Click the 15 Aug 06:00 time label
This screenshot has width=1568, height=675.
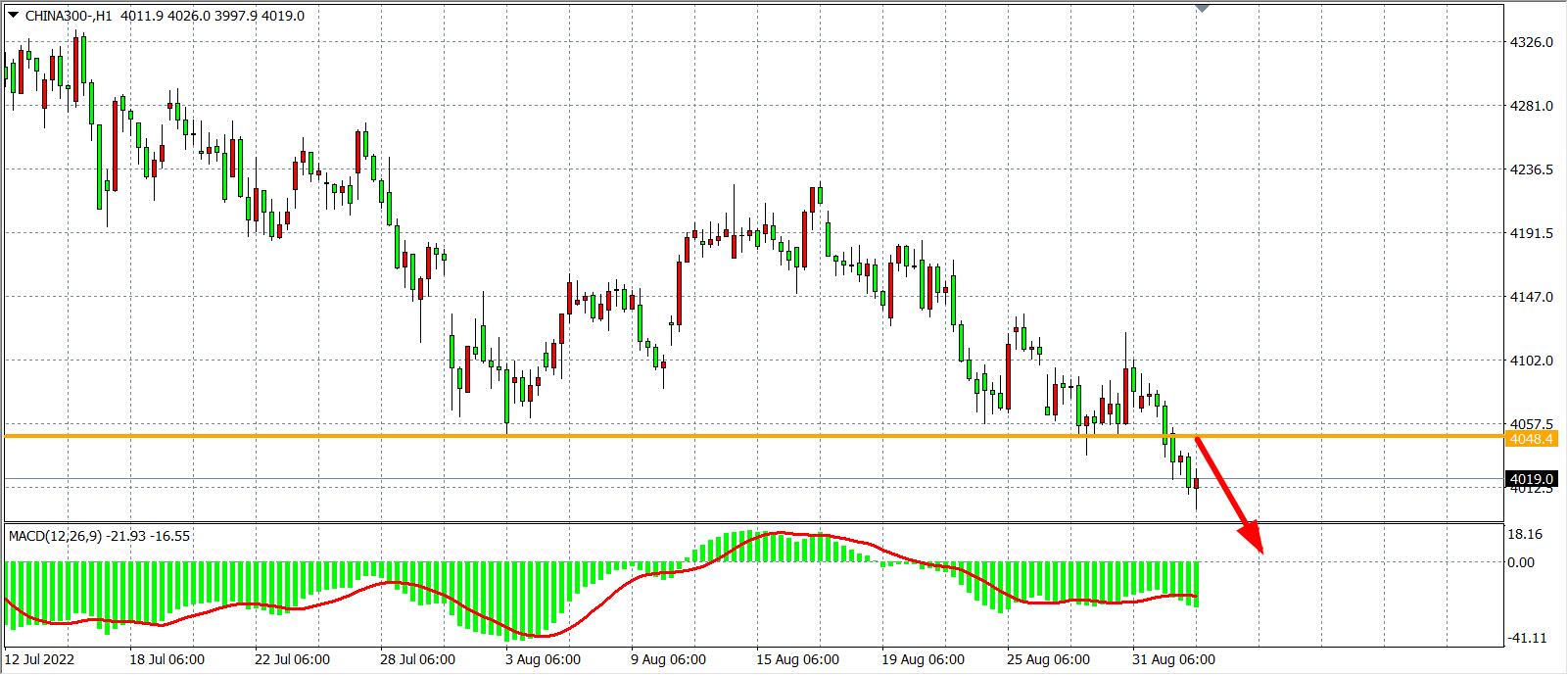797,659
